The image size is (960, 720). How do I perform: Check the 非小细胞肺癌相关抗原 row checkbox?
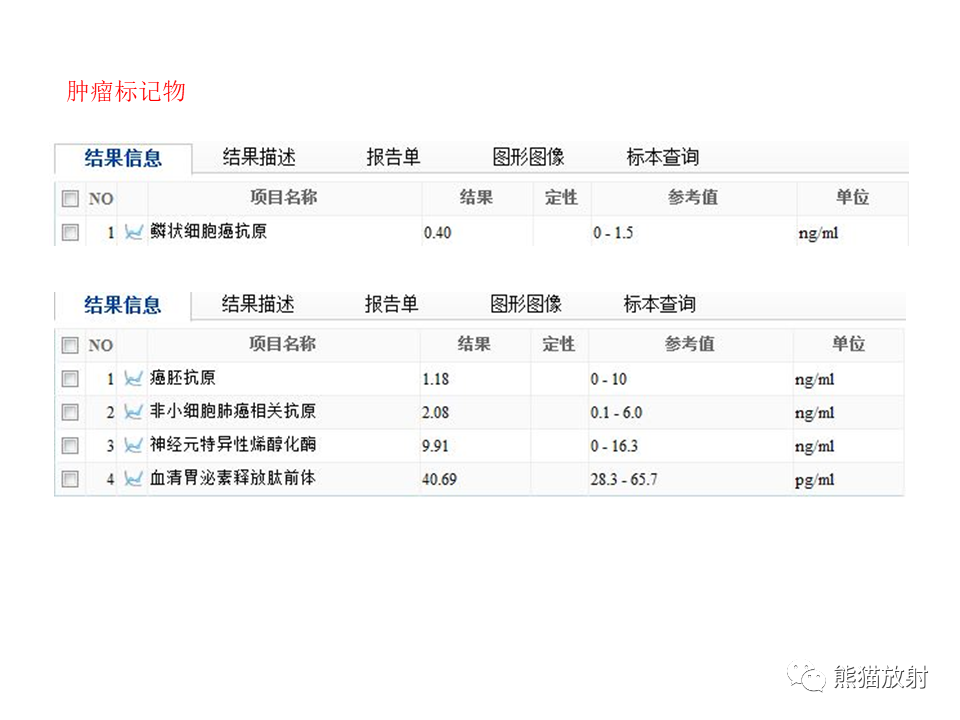(70, 412)
